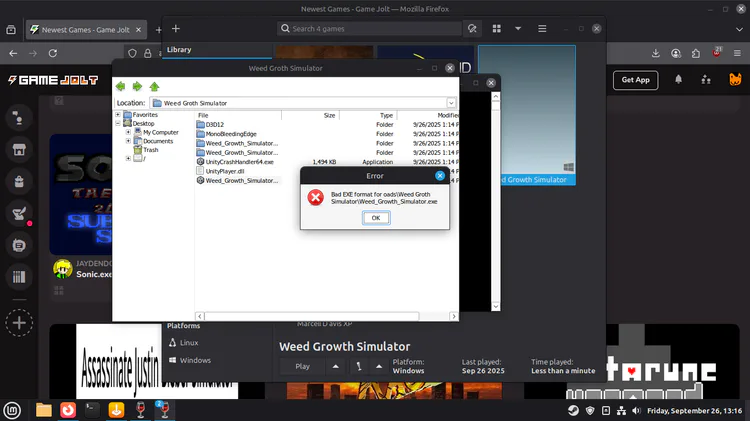This screenshot has height=421, width=750.
Task: Click Play for Weed Growth Simulator in Lutris
Action: (302, 366)
